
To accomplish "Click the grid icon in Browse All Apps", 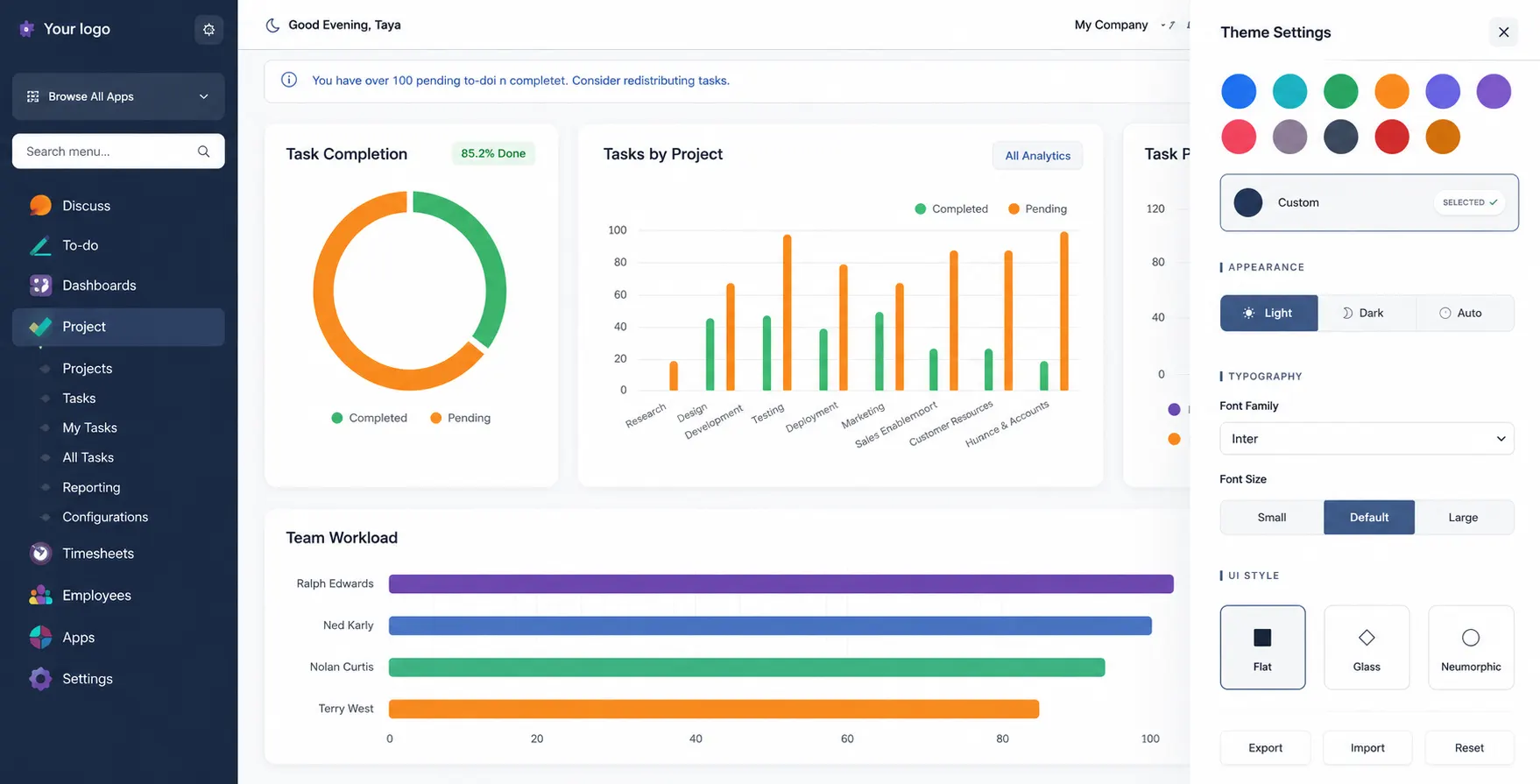I will point(33,96).
